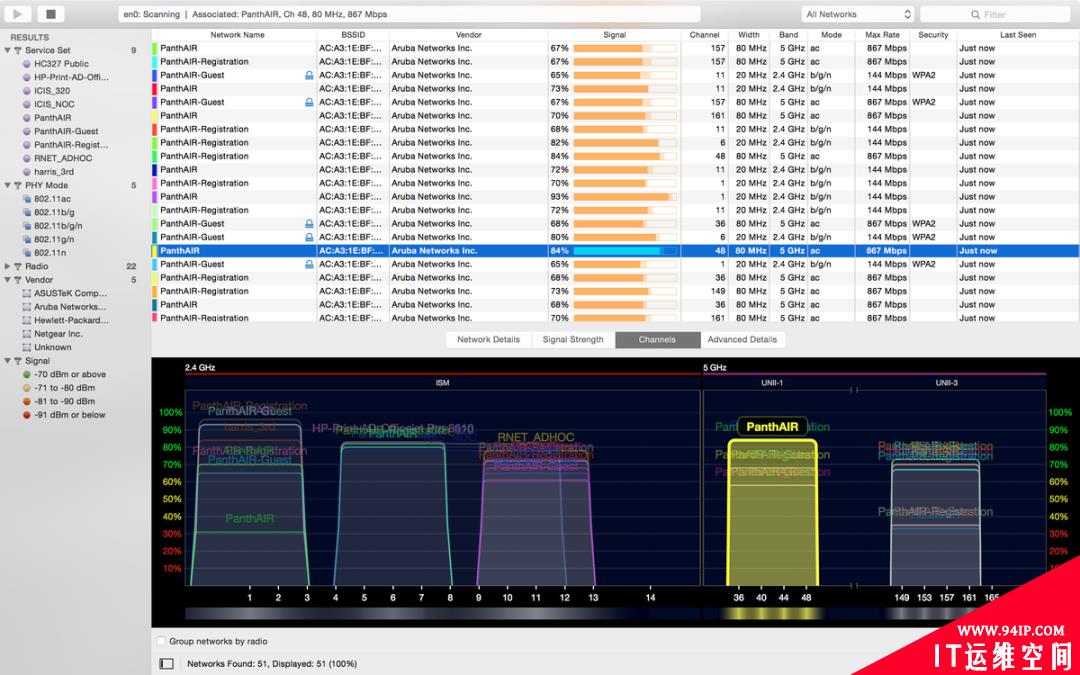Click the RNET_ADHOC label in the channel chart
This screenshot has width=1080, height=675.
tap(536, 437)
